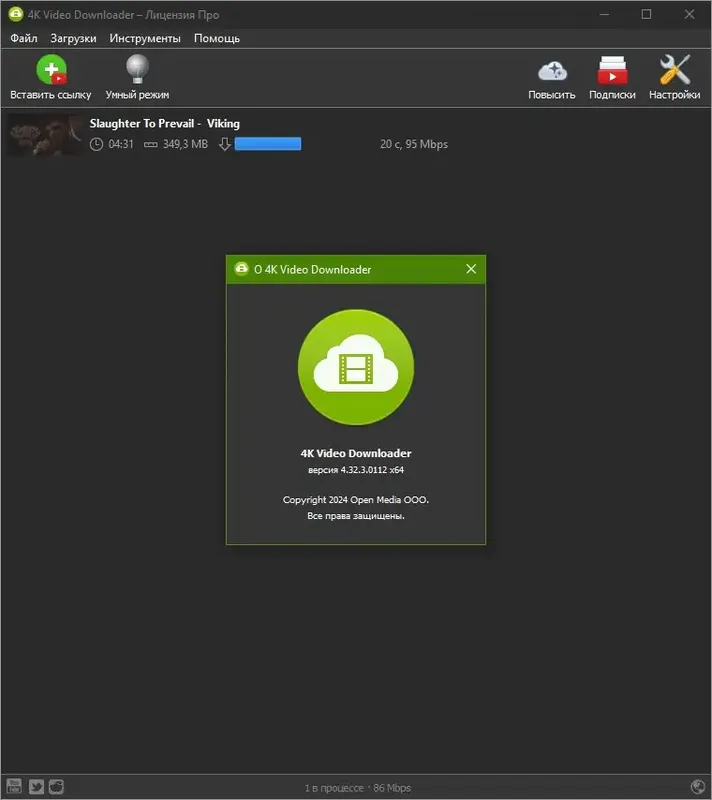This screenshot has height=800, width=712.
Task: Open the Инструменты menu
Action: click(145, 38)
